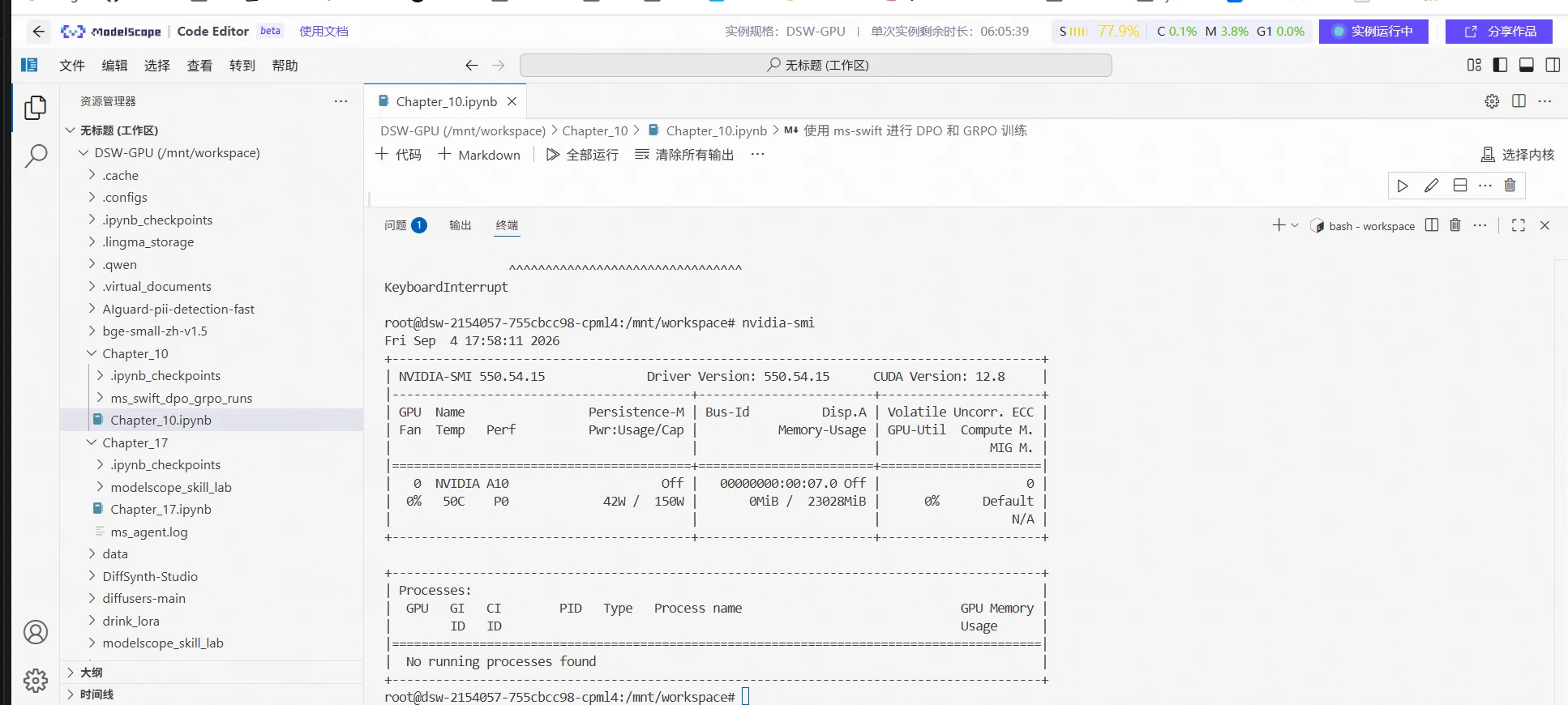The image size is (1568, 705).
Task: Open more actions in the terminal panel header
Action: click(x=1480, y=225)
